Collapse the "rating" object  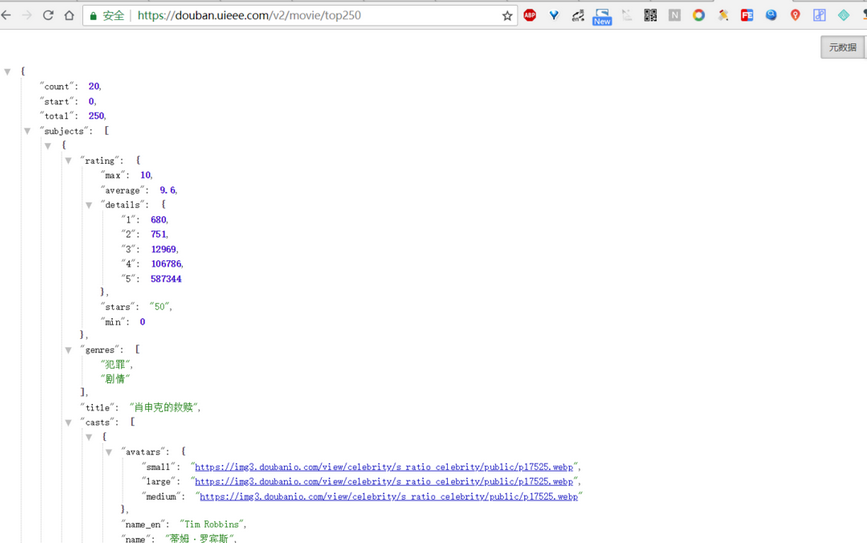[69, 161]
